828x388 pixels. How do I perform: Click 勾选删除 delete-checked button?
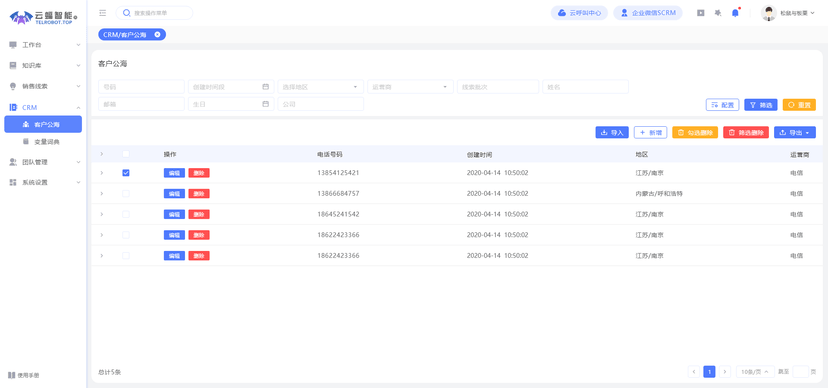(x=695, y=133)
